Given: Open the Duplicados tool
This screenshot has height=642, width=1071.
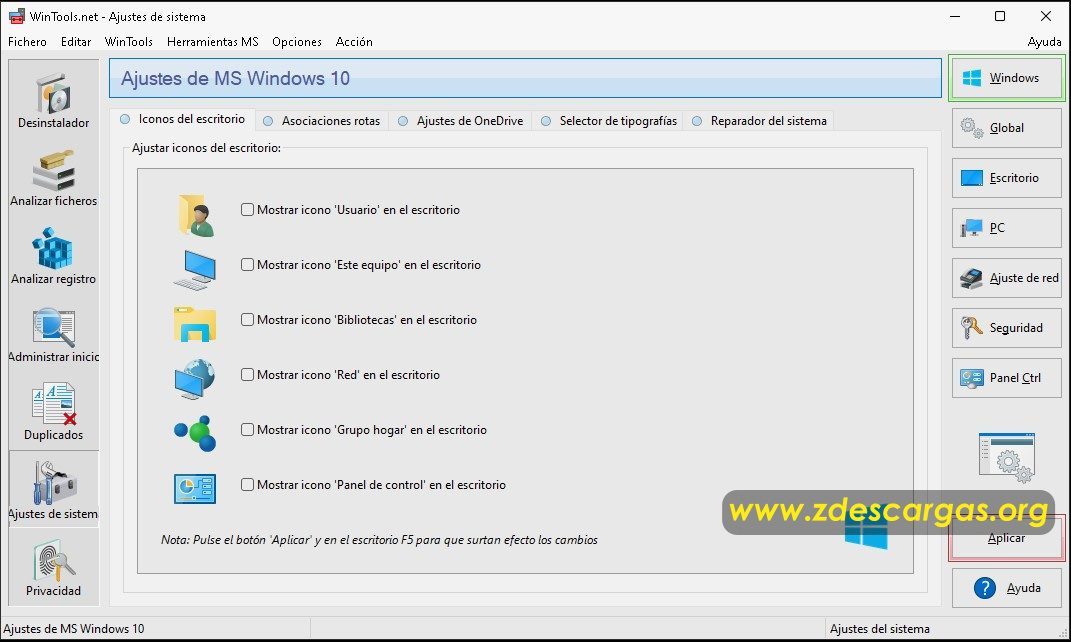Looking at the screenshot, I should point(53,412).
